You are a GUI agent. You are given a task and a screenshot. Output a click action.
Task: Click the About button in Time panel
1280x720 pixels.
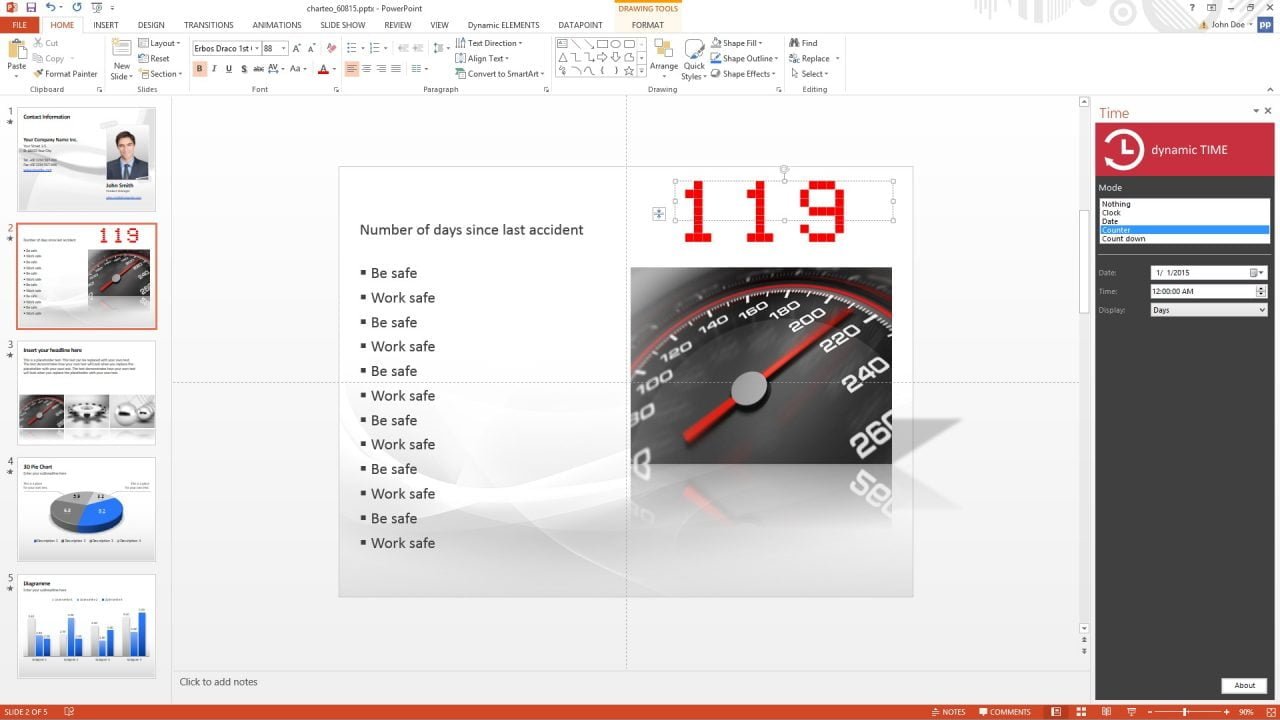(x=1243, y=685)
